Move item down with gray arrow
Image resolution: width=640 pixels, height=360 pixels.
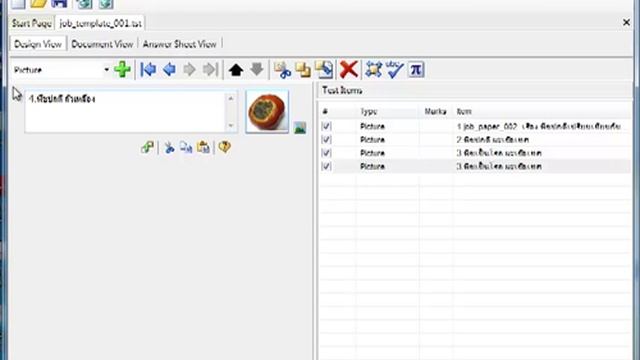coord(256,69)
